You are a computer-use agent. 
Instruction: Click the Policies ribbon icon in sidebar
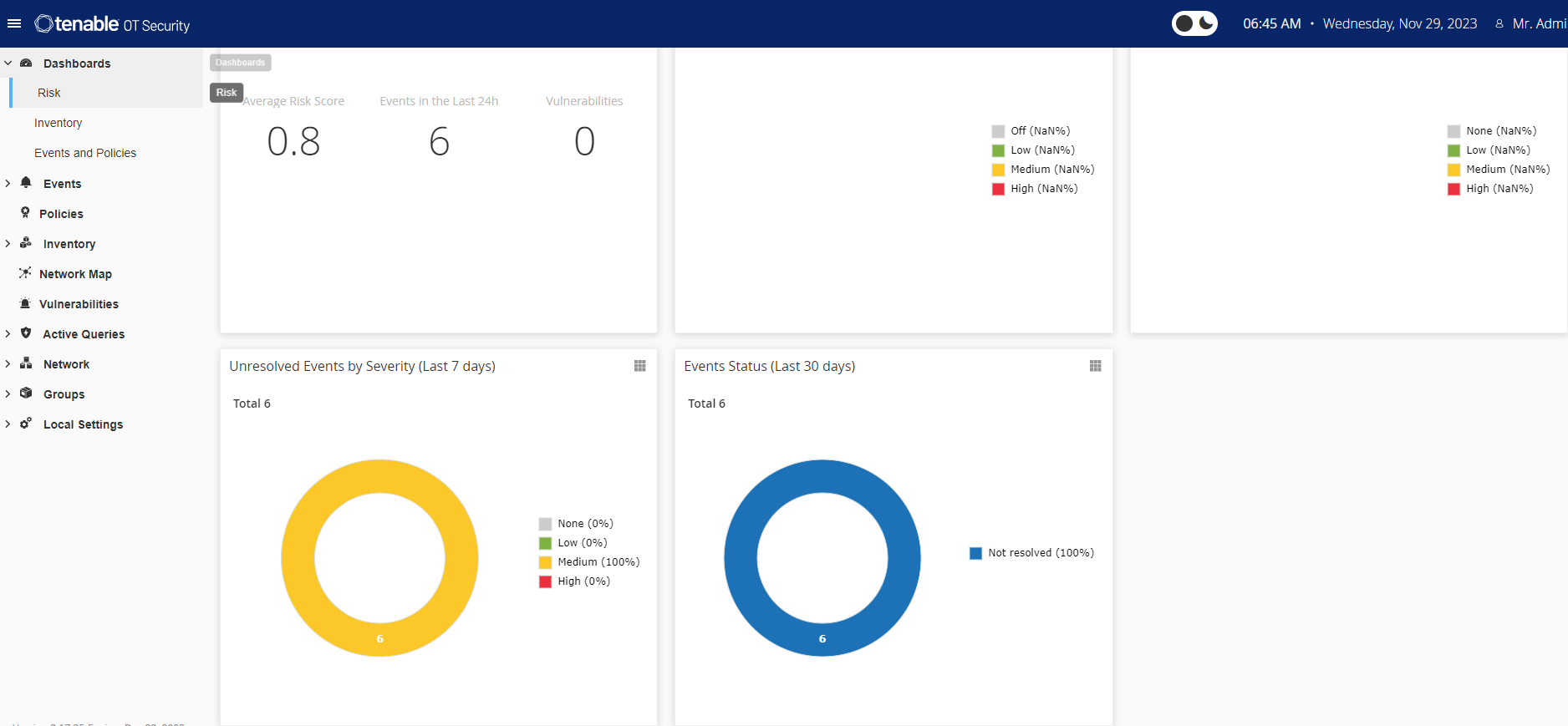pos(25,213)
